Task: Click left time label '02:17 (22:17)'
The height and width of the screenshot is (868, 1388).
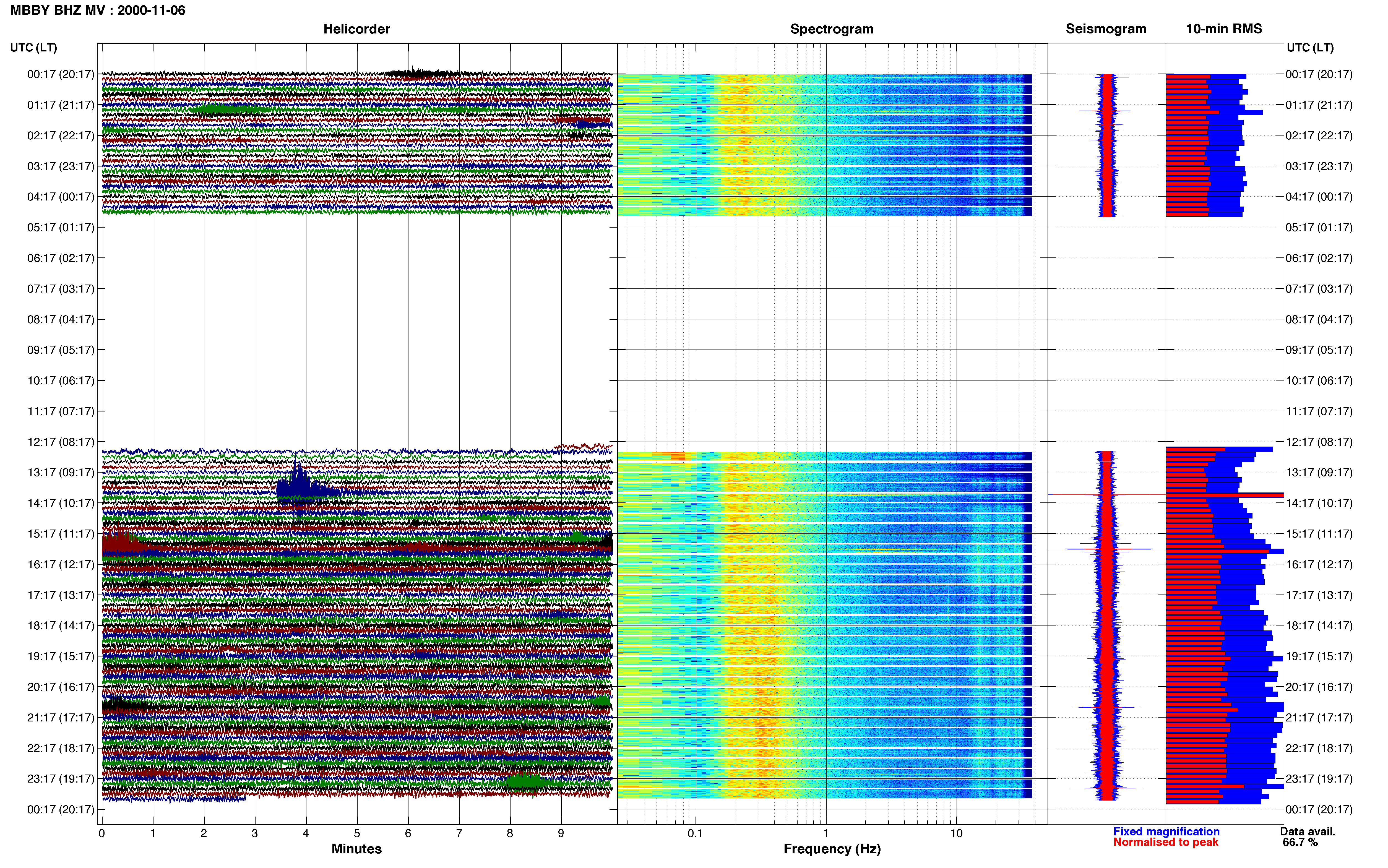Action: click(x=61, y=135)
